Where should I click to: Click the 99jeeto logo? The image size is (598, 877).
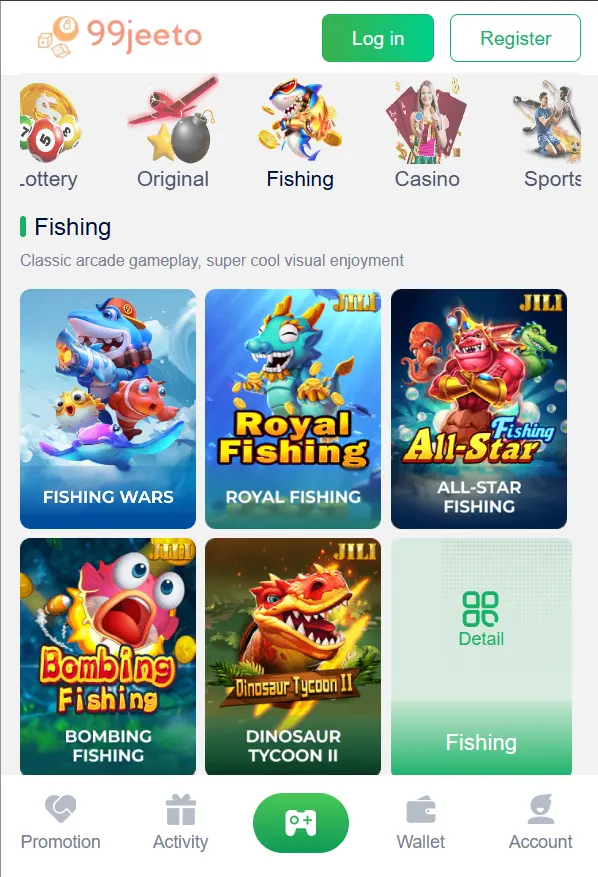120,36
